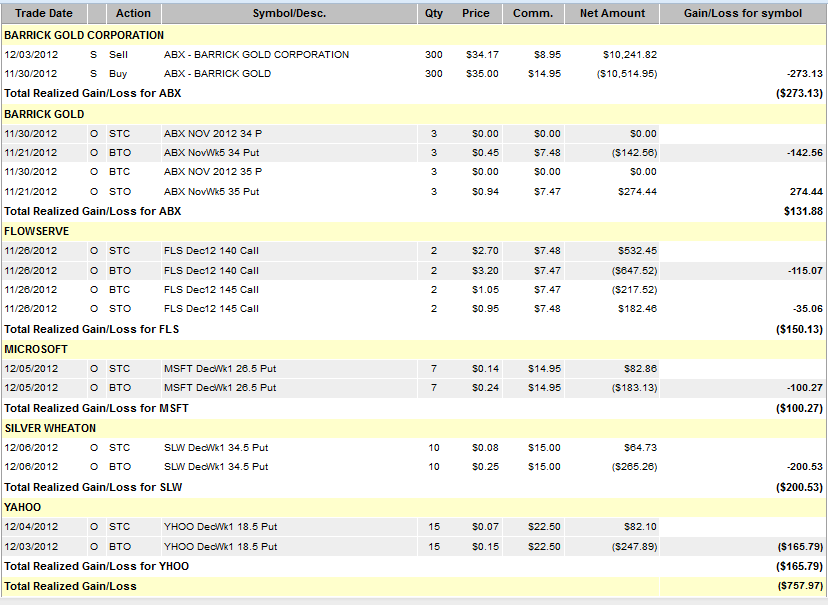Click the final Total Realized Gain/Loss label
This screenshot has height=605, width=828.
click(x=70, y=587)
